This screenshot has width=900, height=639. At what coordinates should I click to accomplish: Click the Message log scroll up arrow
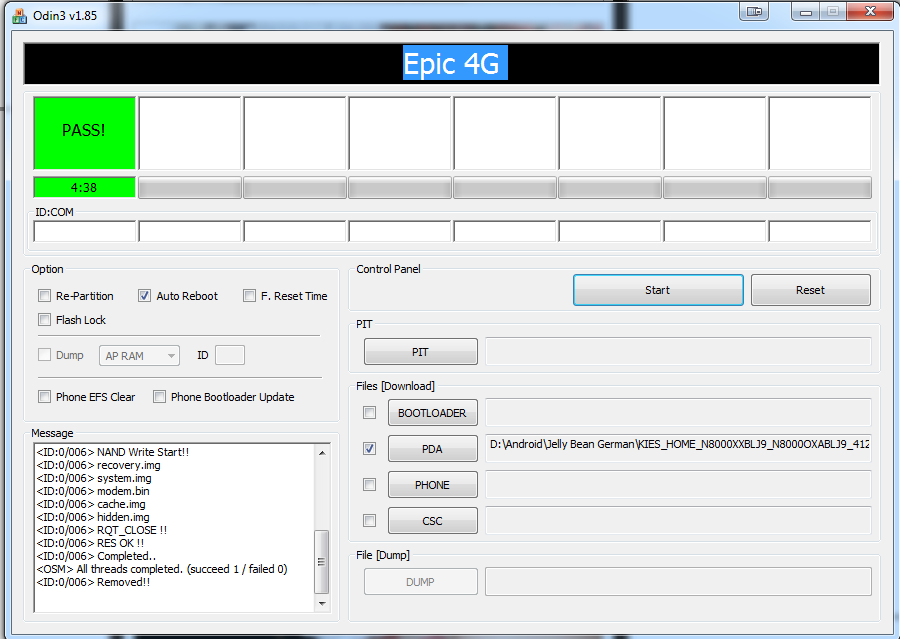[322, 453]
